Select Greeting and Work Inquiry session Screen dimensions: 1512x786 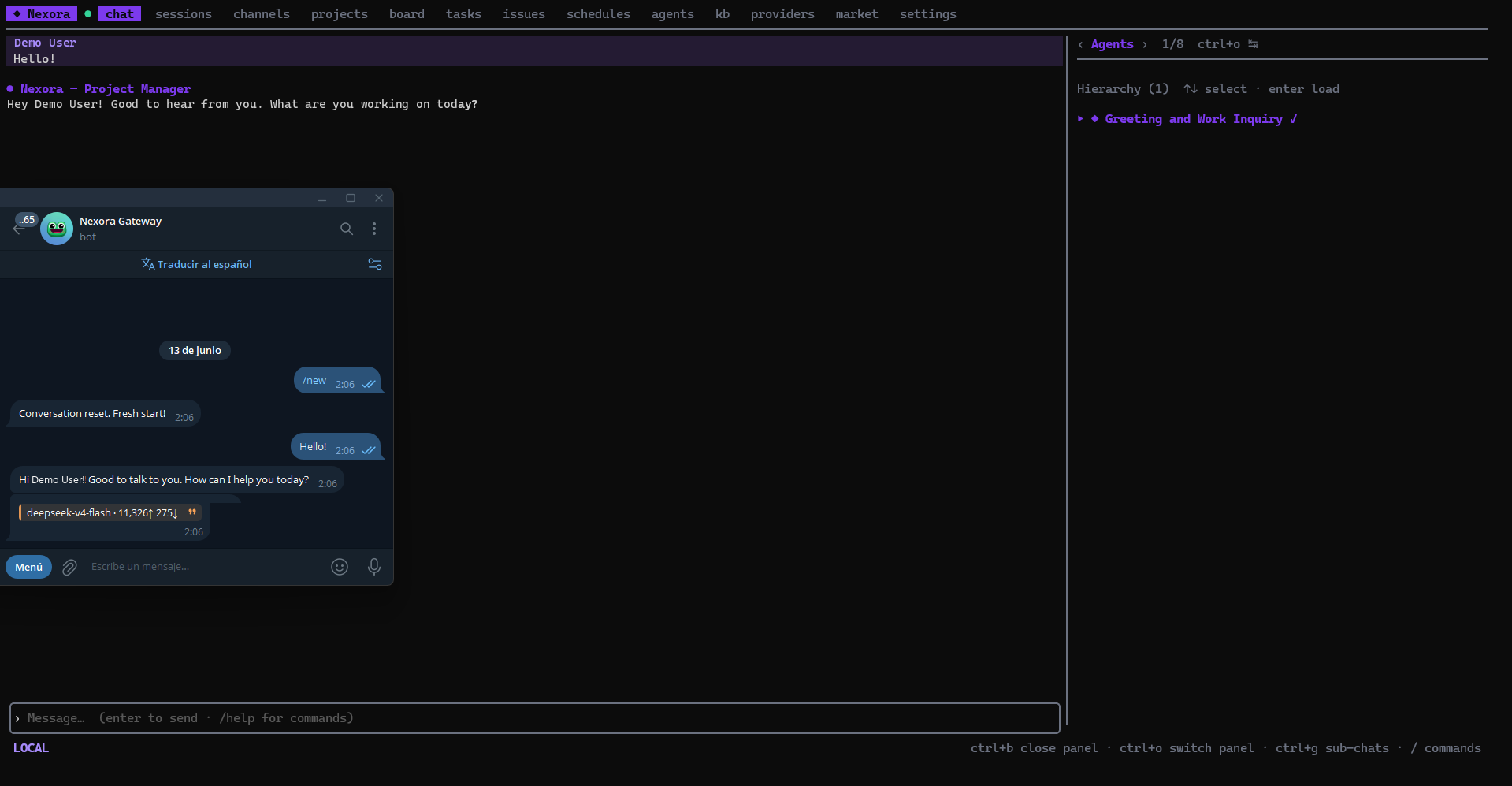pos(1193,119)
